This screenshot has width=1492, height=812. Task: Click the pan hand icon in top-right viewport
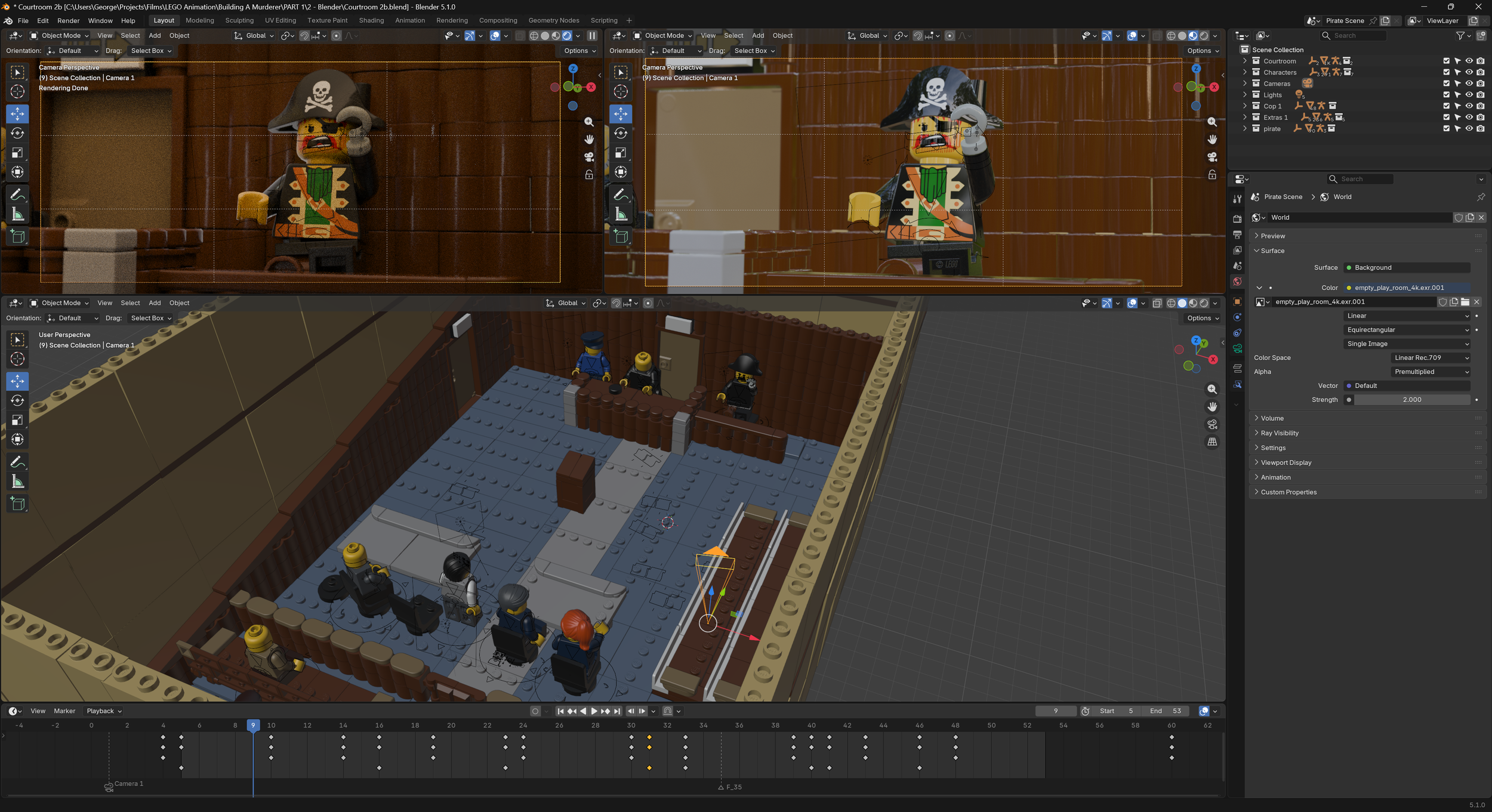(1212, 139)
